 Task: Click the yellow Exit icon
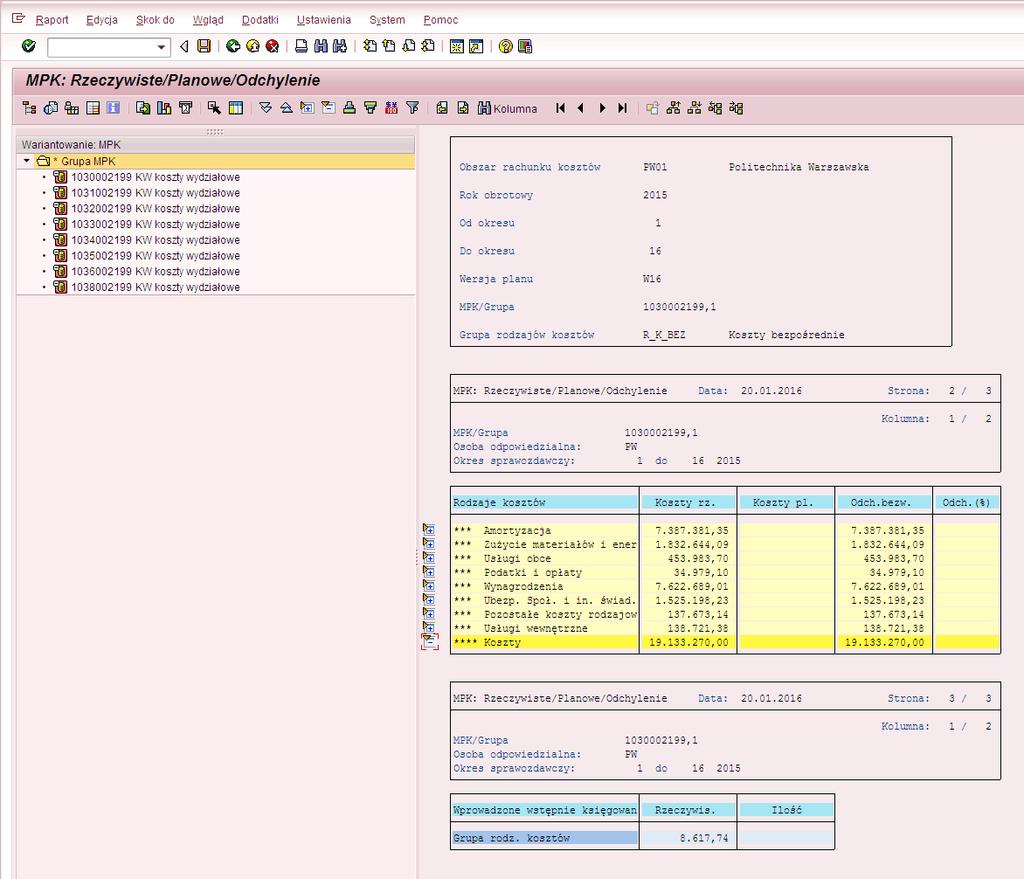click(253, 46)
